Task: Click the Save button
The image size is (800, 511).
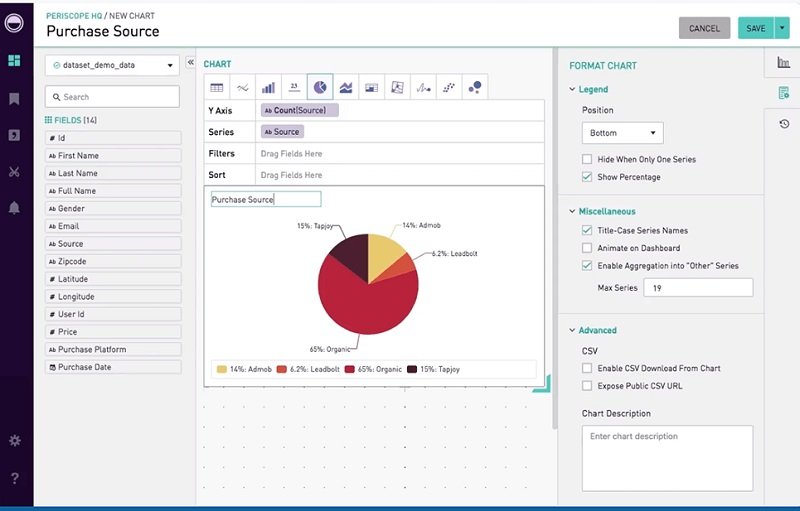Action: pos(756,28)
